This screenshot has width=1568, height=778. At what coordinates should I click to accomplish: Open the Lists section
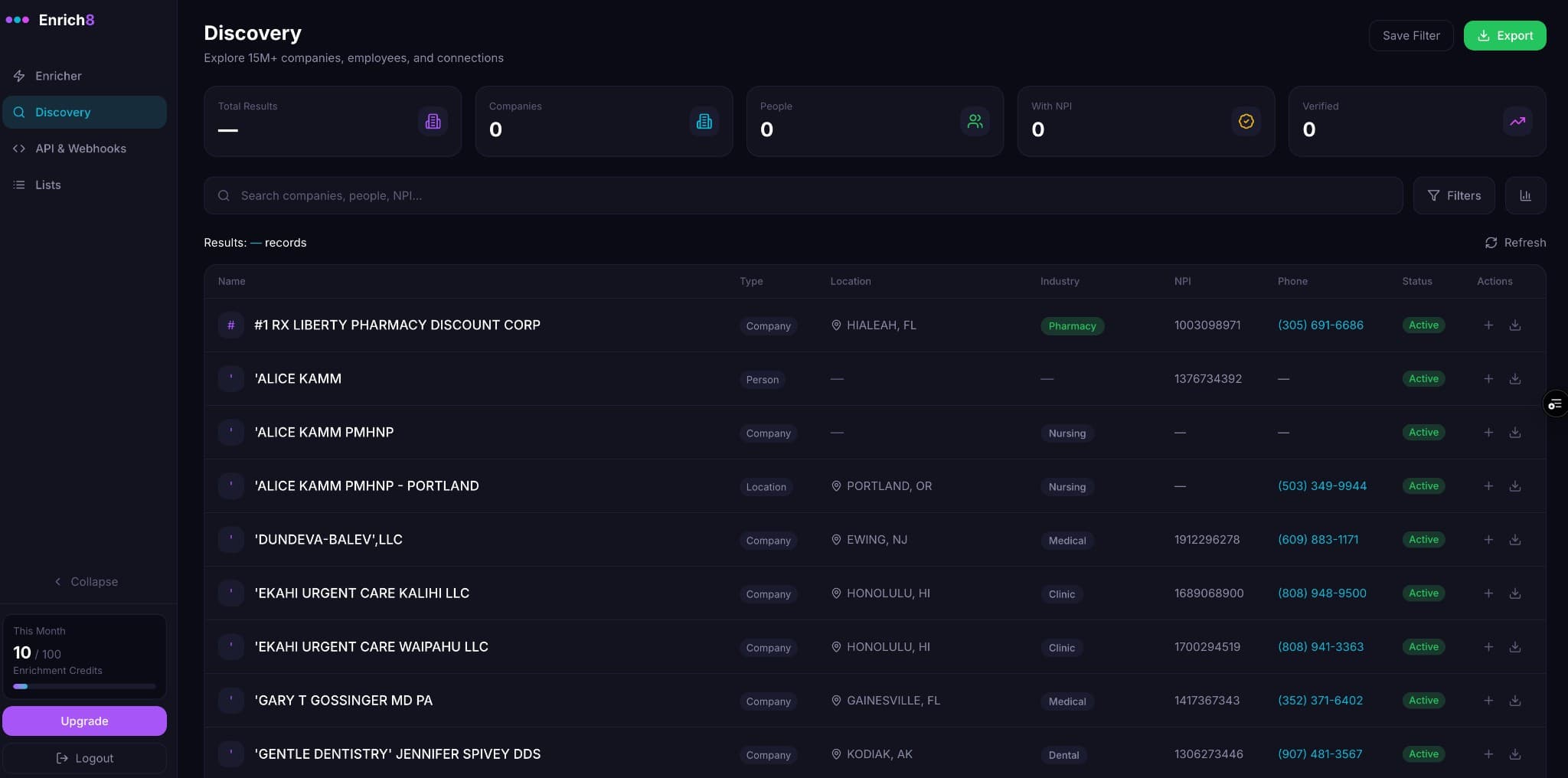[x=47, y=185]
